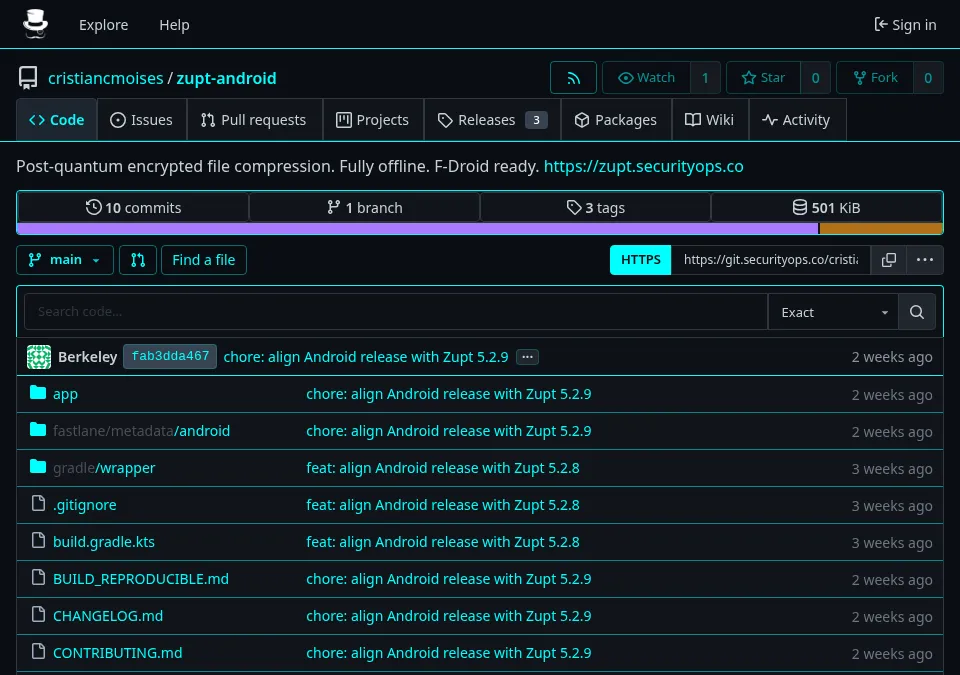Visit the zupt.securityops.co website link
The width and height of the screenshot is (960, 675).
(x=643, y=167)
